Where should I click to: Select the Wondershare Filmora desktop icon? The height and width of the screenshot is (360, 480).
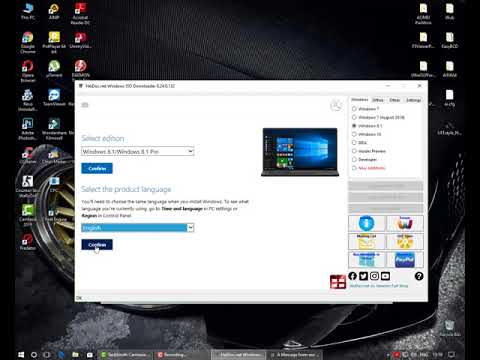pyautogui.click(x=54, y=129)
